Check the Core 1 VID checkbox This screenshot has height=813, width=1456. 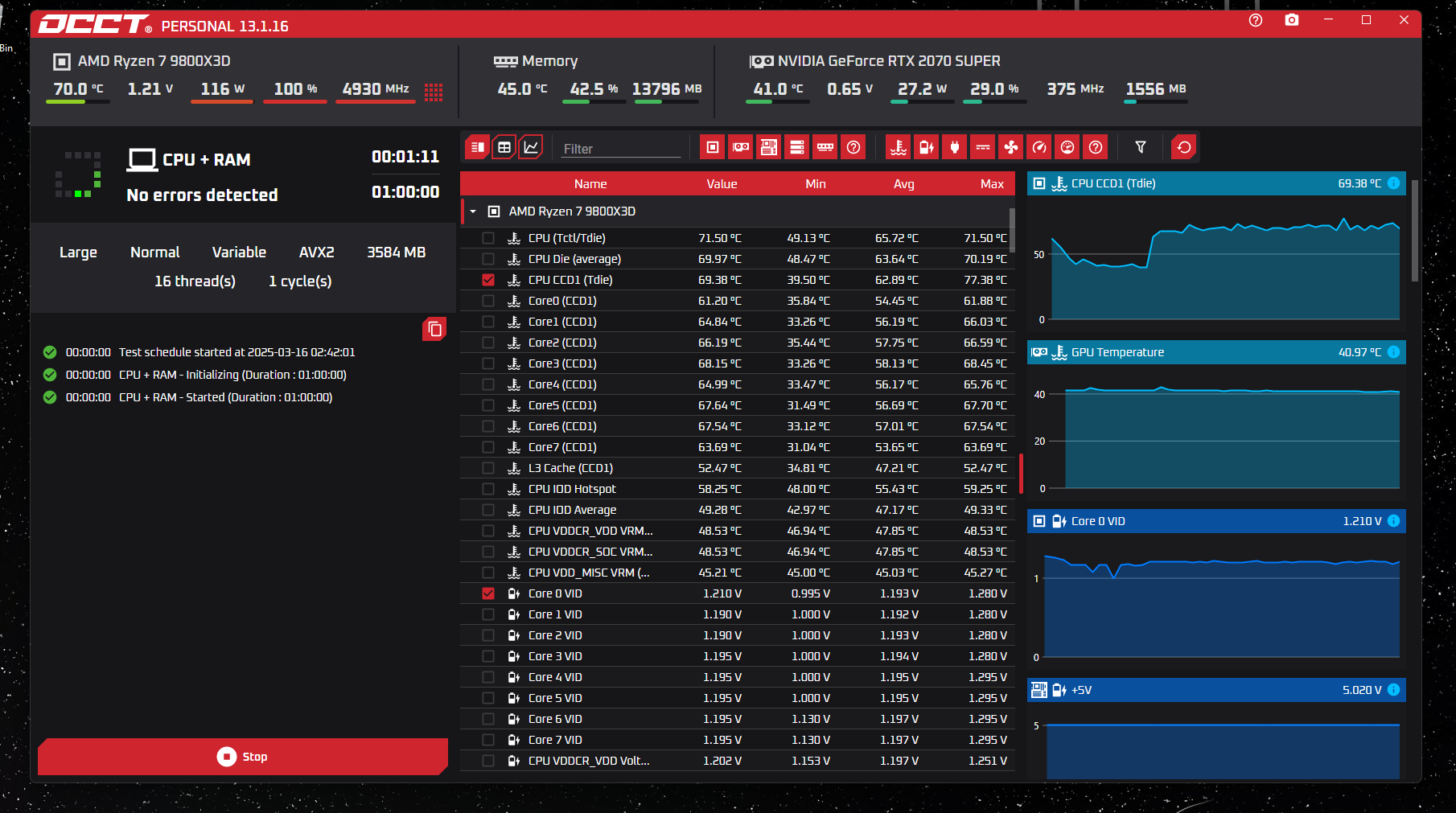(488, 614)
